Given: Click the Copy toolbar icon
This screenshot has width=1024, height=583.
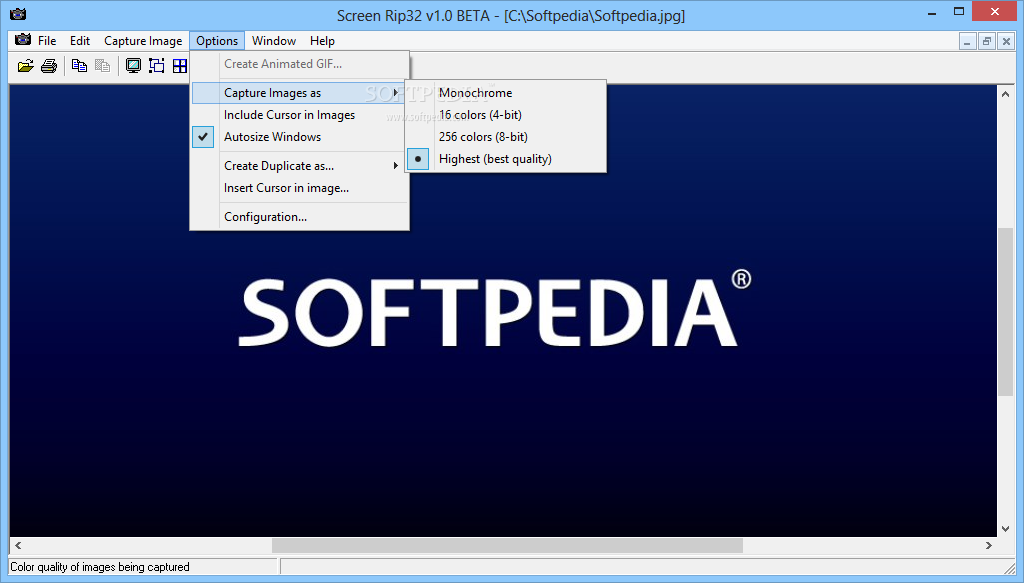Looking at the screenshot, I should pos(79,65).
